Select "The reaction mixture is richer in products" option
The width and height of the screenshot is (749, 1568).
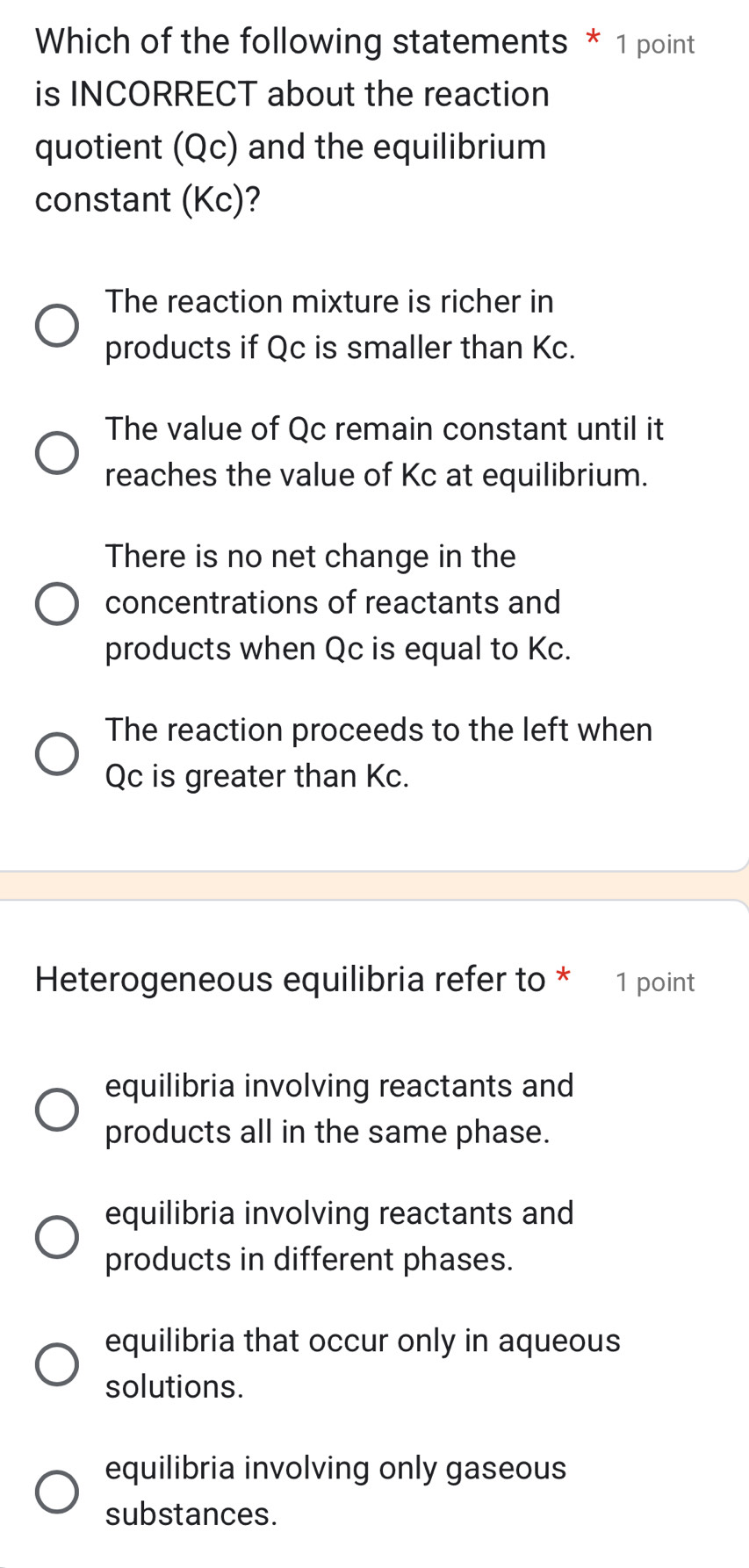point(56,326)
